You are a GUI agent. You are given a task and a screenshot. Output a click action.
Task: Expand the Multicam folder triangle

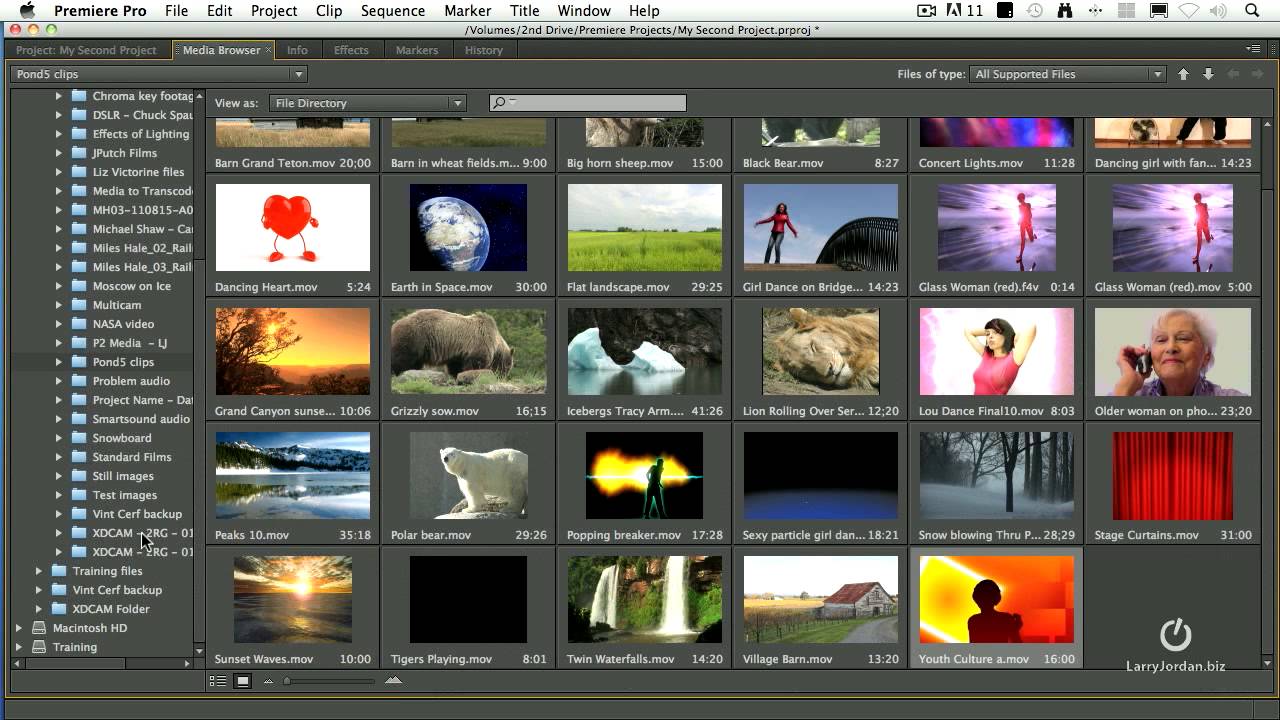tap(58, 305)
